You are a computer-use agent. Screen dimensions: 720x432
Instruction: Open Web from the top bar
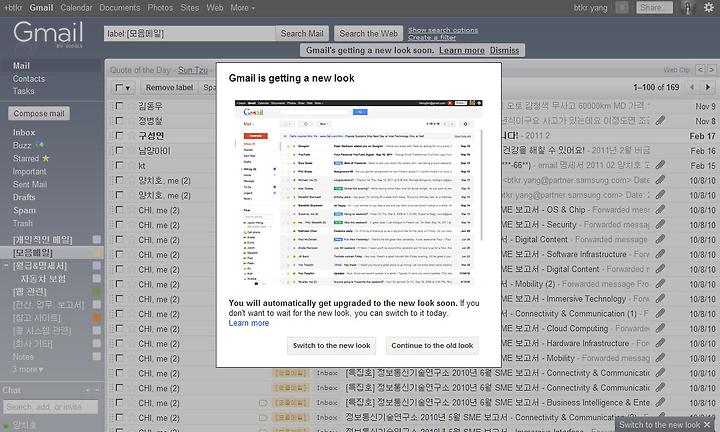pyautogui.click(x=214, y=8)
